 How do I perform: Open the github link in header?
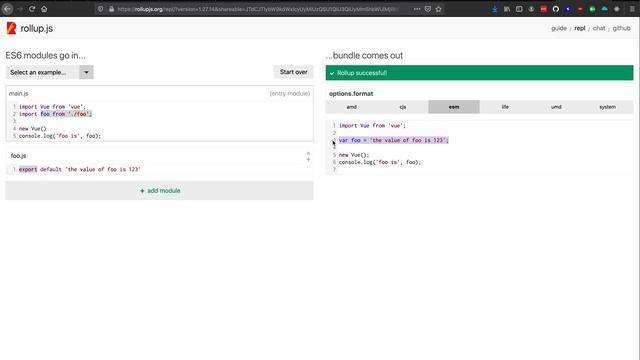621,28
